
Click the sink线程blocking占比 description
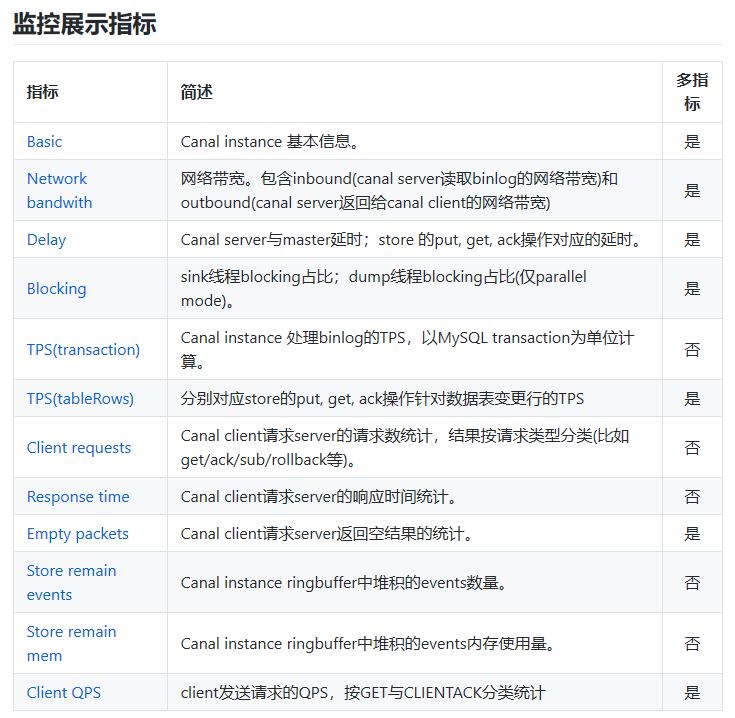pyautogui.click(x=383, y=289)
